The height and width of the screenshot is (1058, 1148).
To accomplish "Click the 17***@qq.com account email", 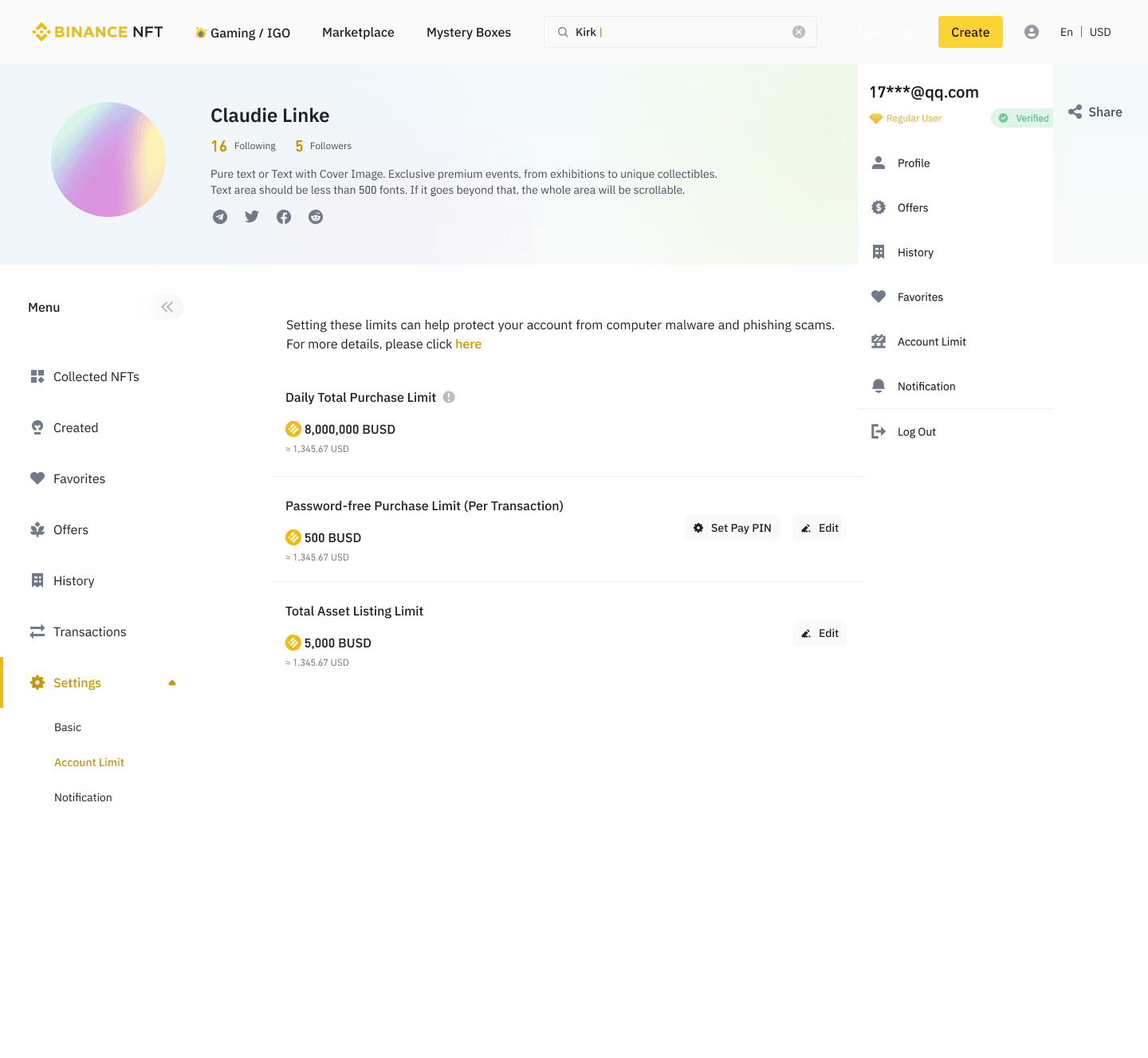I will coord(924,92).
